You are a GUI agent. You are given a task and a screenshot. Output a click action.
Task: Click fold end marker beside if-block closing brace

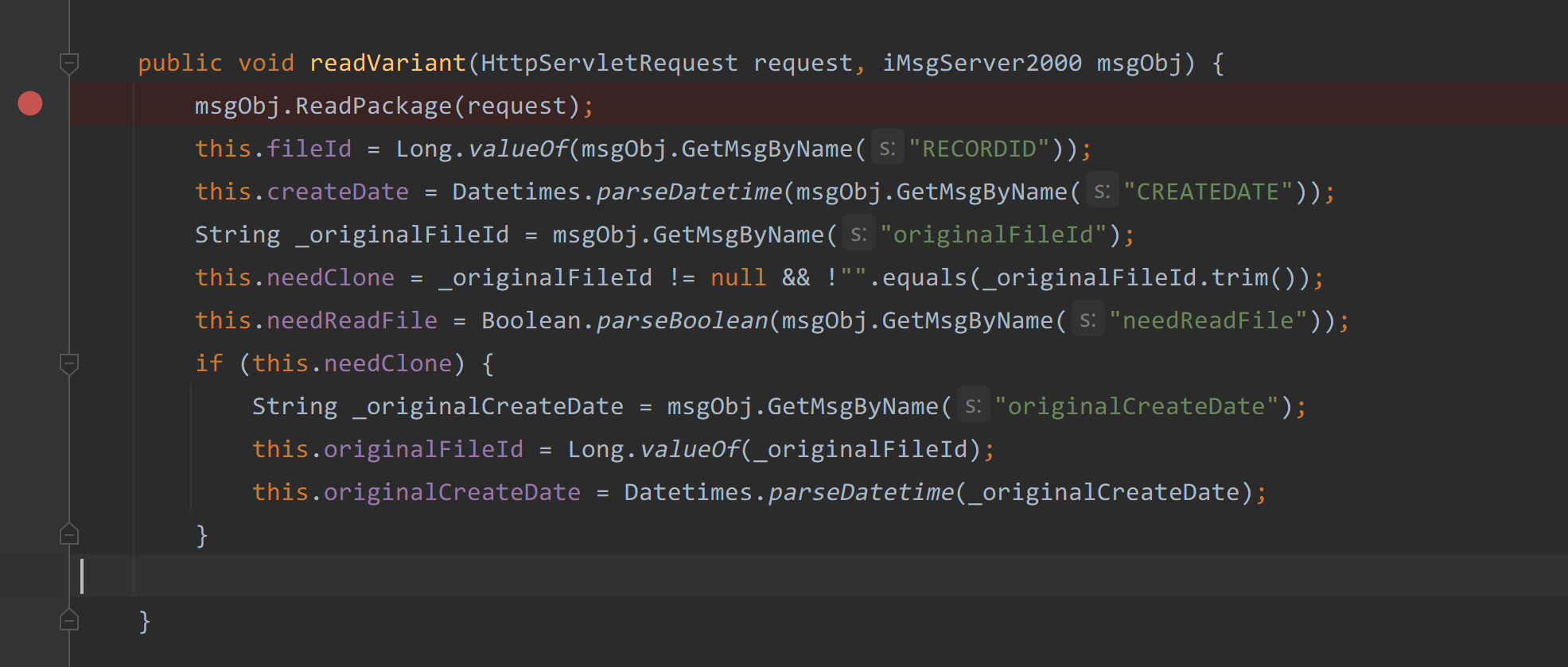click(x=69, y=535)
